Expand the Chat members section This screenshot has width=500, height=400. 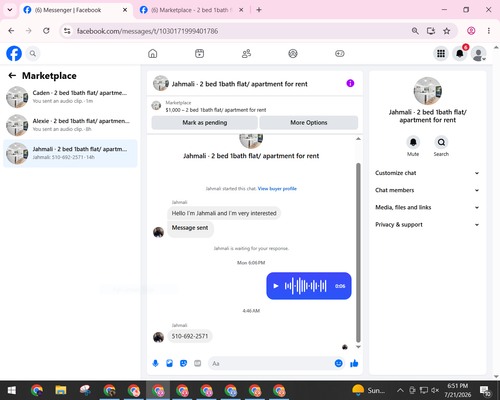coord(427,190)
